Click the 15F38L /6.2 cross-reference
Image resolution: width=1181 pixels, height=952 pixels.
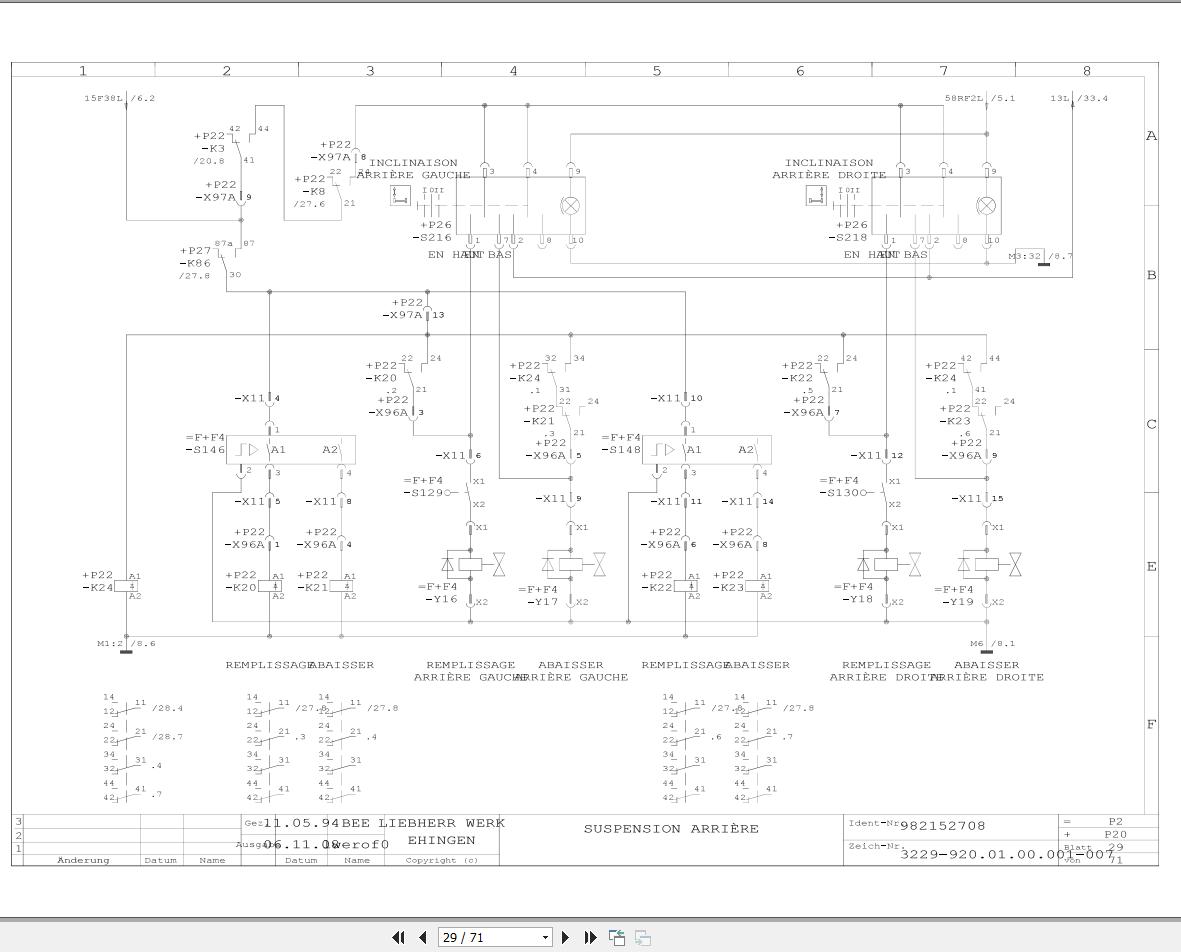pos(119,98)
